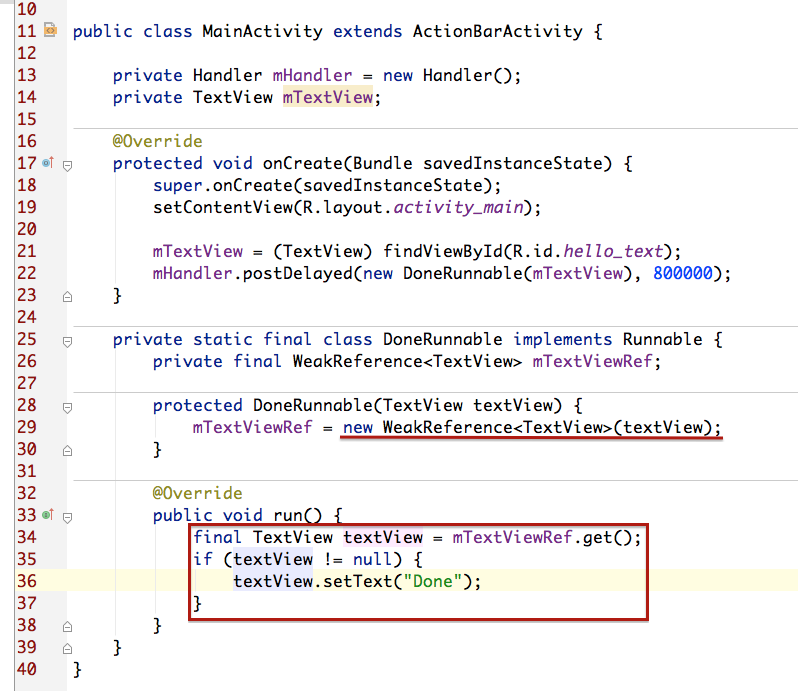The height and width of the screenshot is (691, 798).
Task: Collapse the DoneRunnable class fold on line 25
Action: tap(67, 341)
